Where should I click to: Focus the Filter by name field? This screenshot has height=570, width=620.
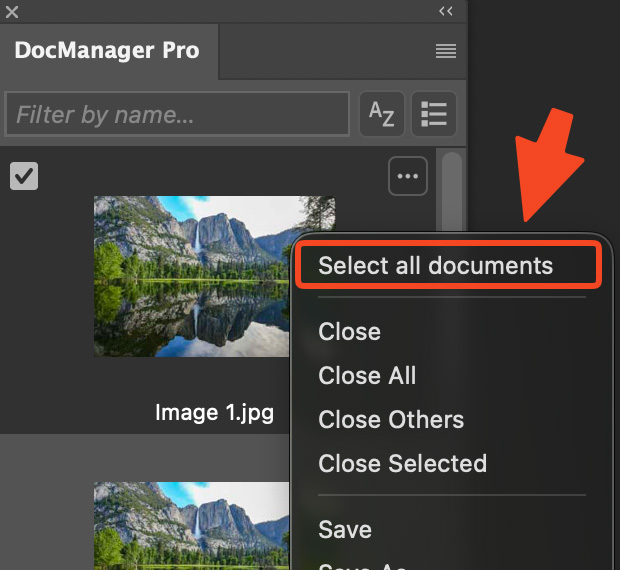coord(178,114)
